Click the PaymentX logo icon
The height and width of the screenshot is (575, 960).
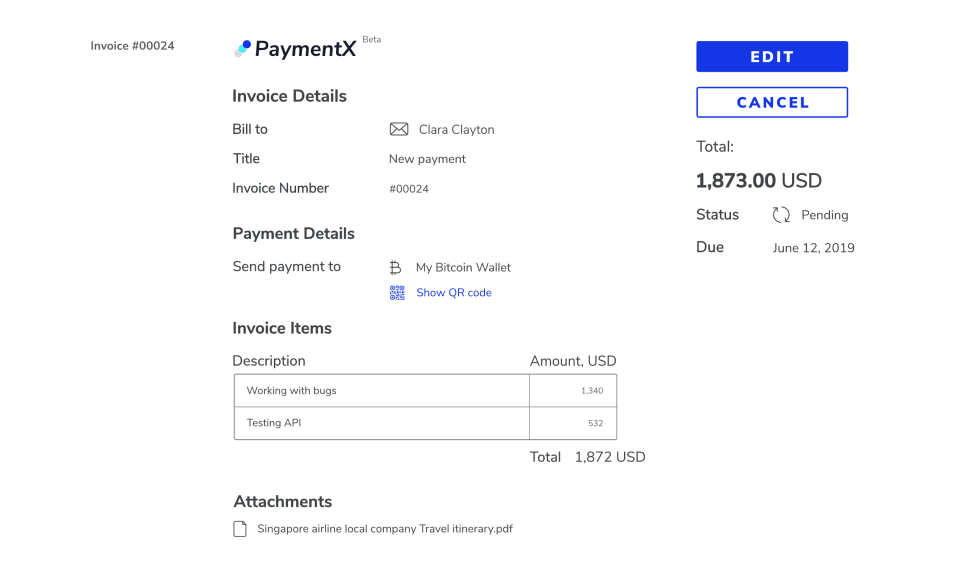coord(242,48)
